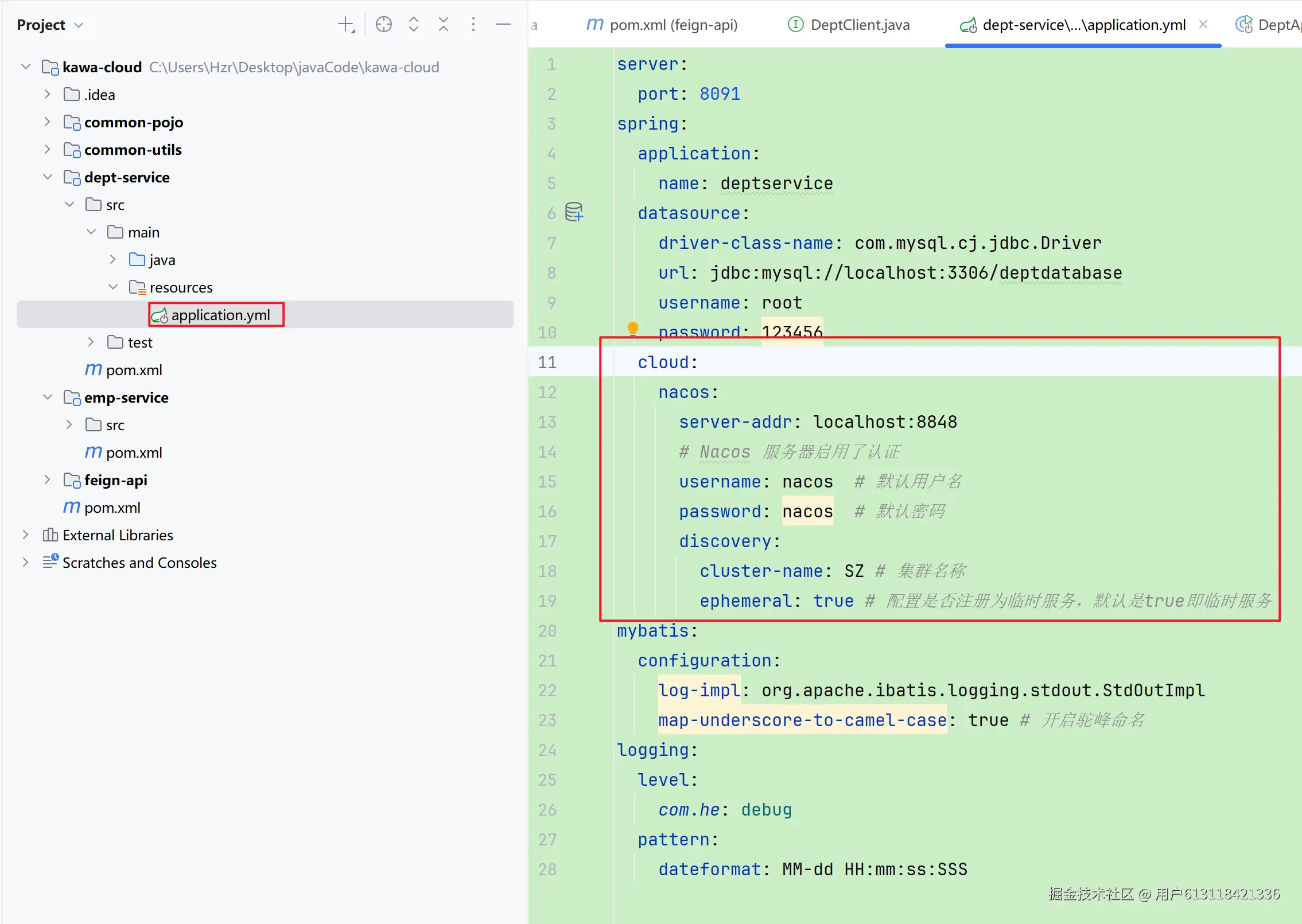The width and height of the screenshot is (1302, 924).
Task: Collapse the dept-service module folder
Action: [x=48, y=177]
